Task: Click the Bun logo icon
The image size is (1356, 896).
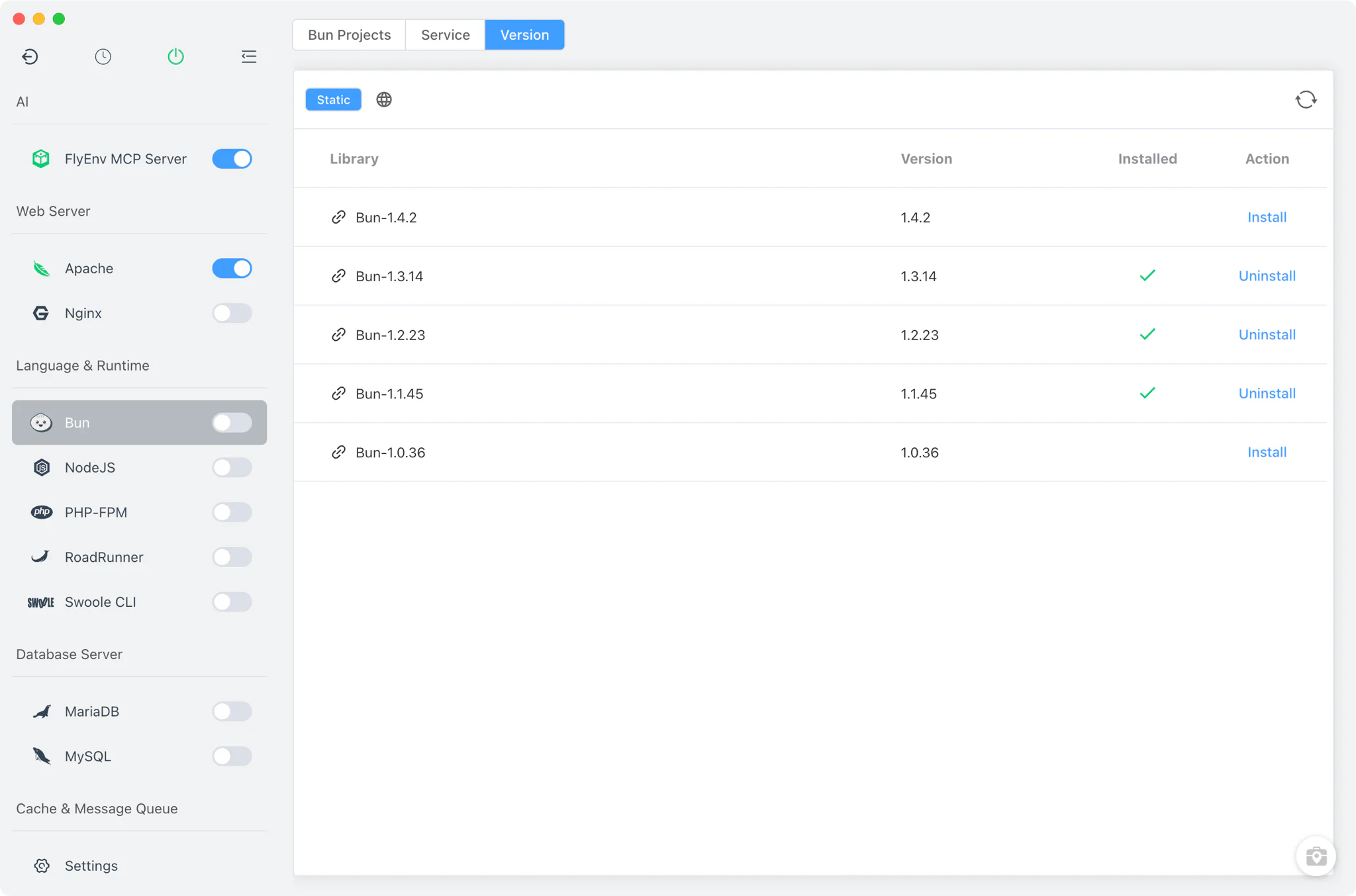Action: click(41, 422)
